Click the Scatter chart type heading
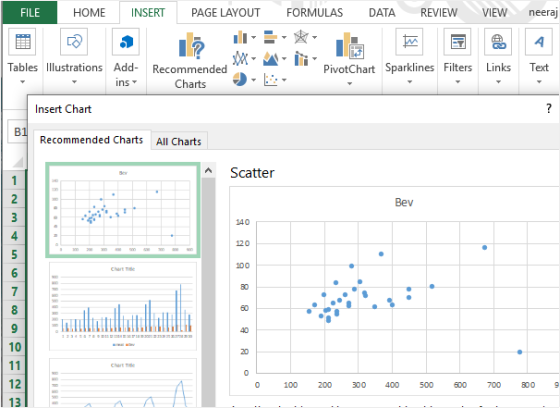This screenshot has width=560, height=408. point(252,173)
